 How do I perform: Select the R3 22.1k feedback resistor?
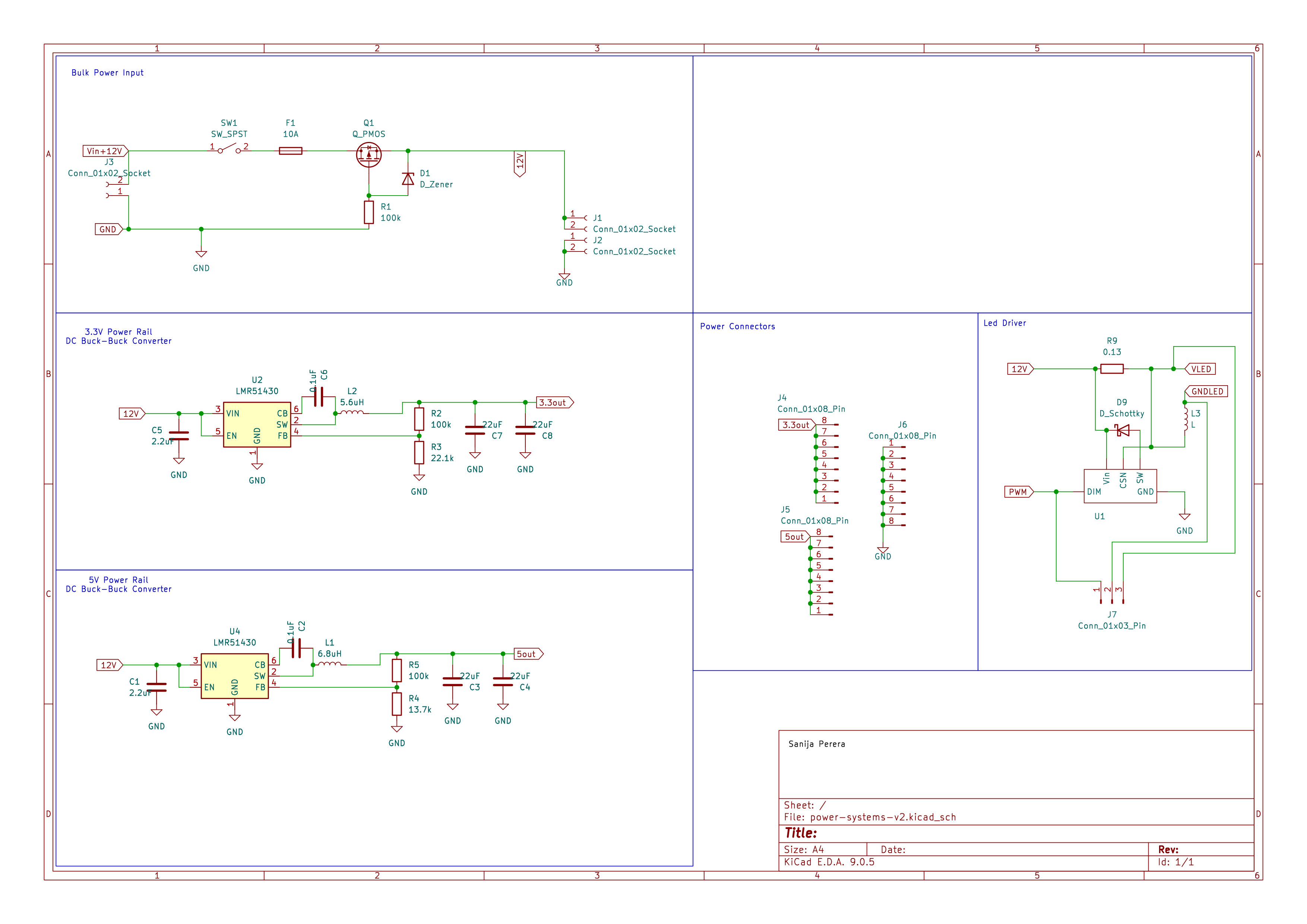pos(420,453)
